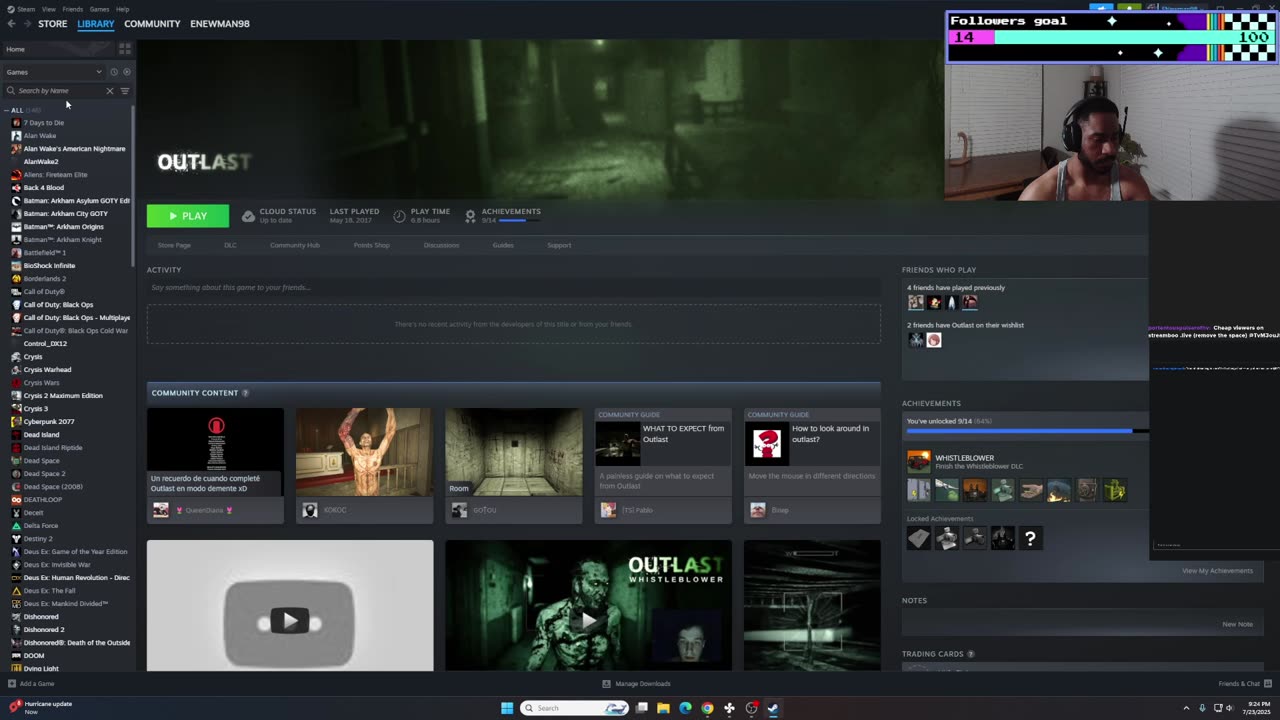Open the View menu
1280x720 pixels.
[48, 9]
